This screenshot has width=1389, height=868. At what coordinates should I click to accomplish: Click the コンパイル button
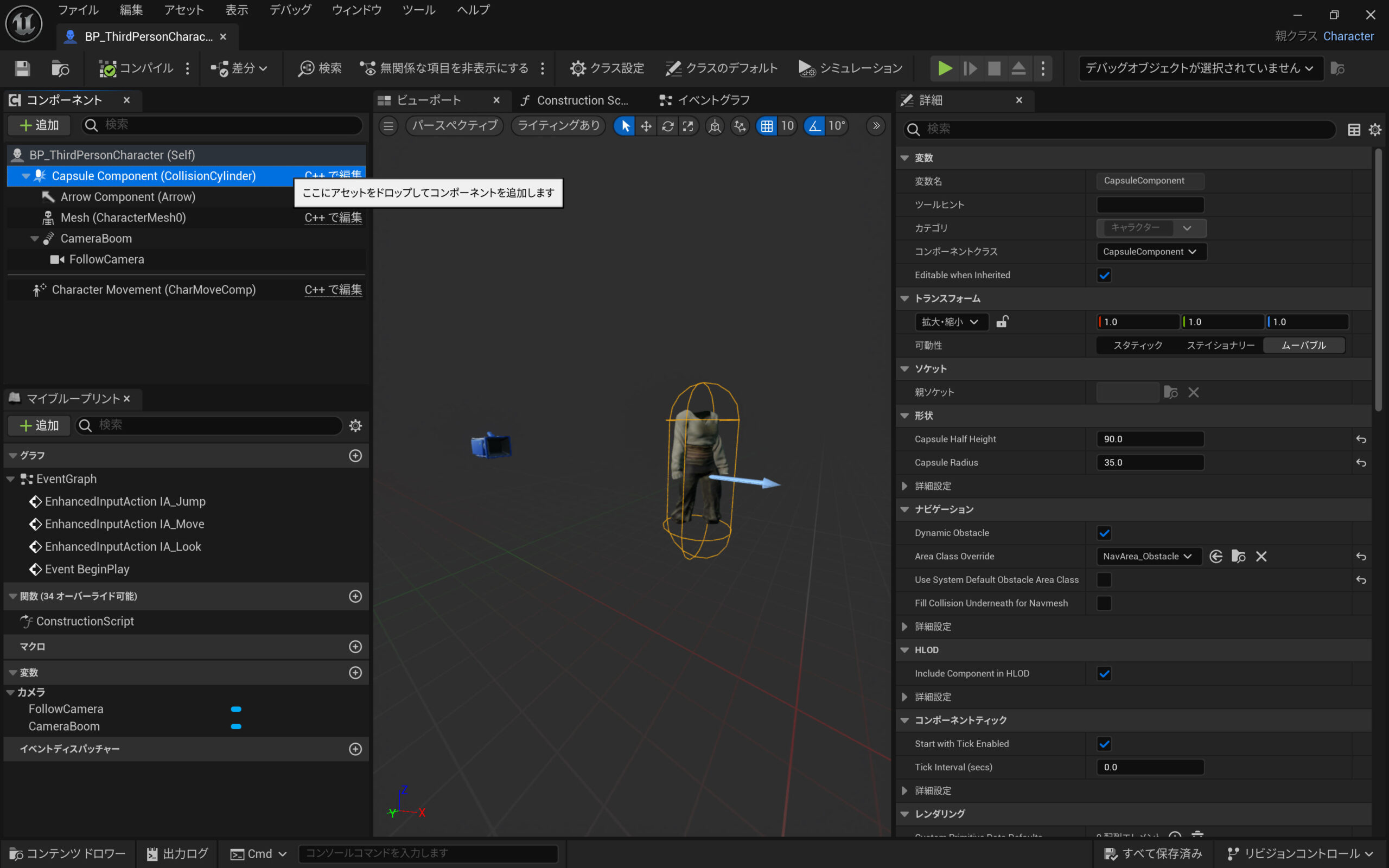point(137,68)
